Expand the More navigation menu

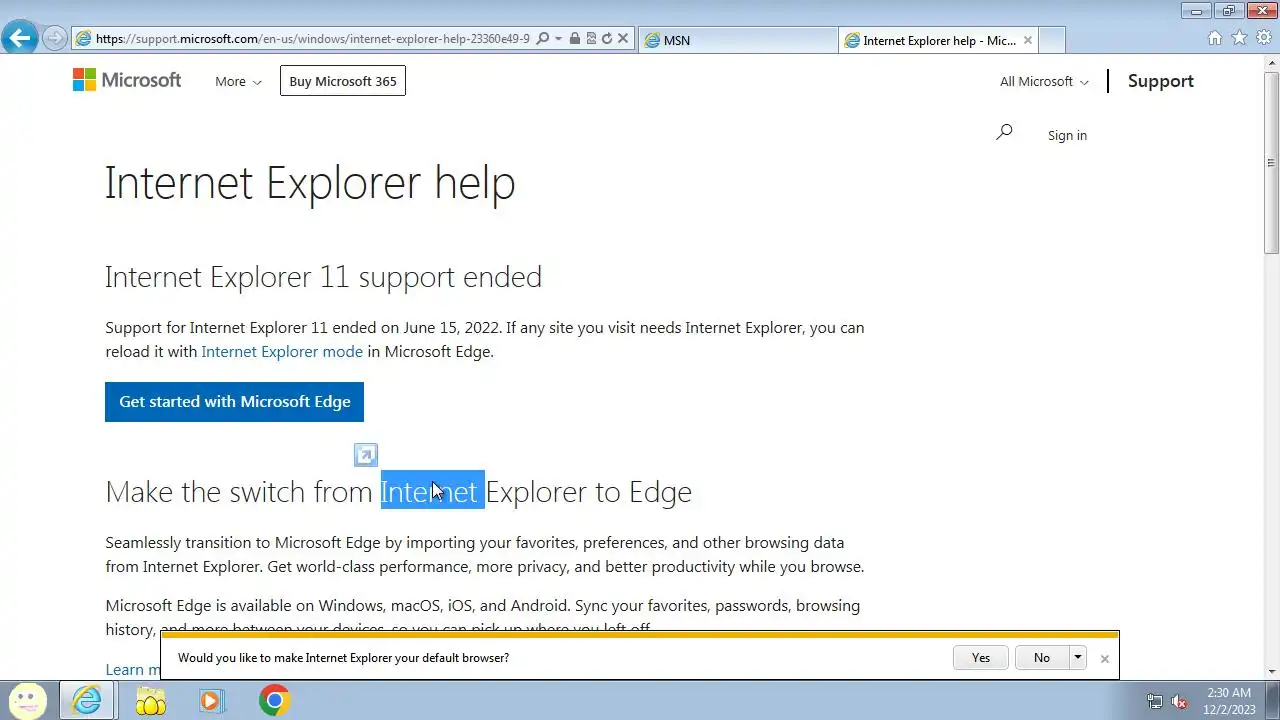click(238, 81)
